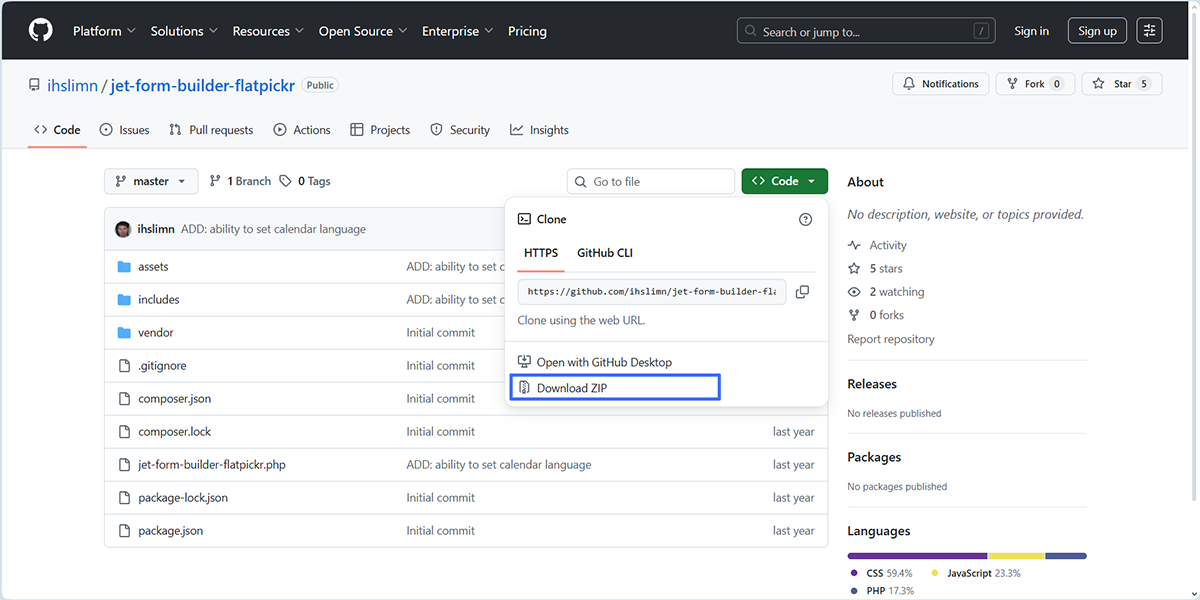The image size is (1200, 600).
Task: Open jet-form-builder-flatpickr.php file
Action: pos(212,465)
